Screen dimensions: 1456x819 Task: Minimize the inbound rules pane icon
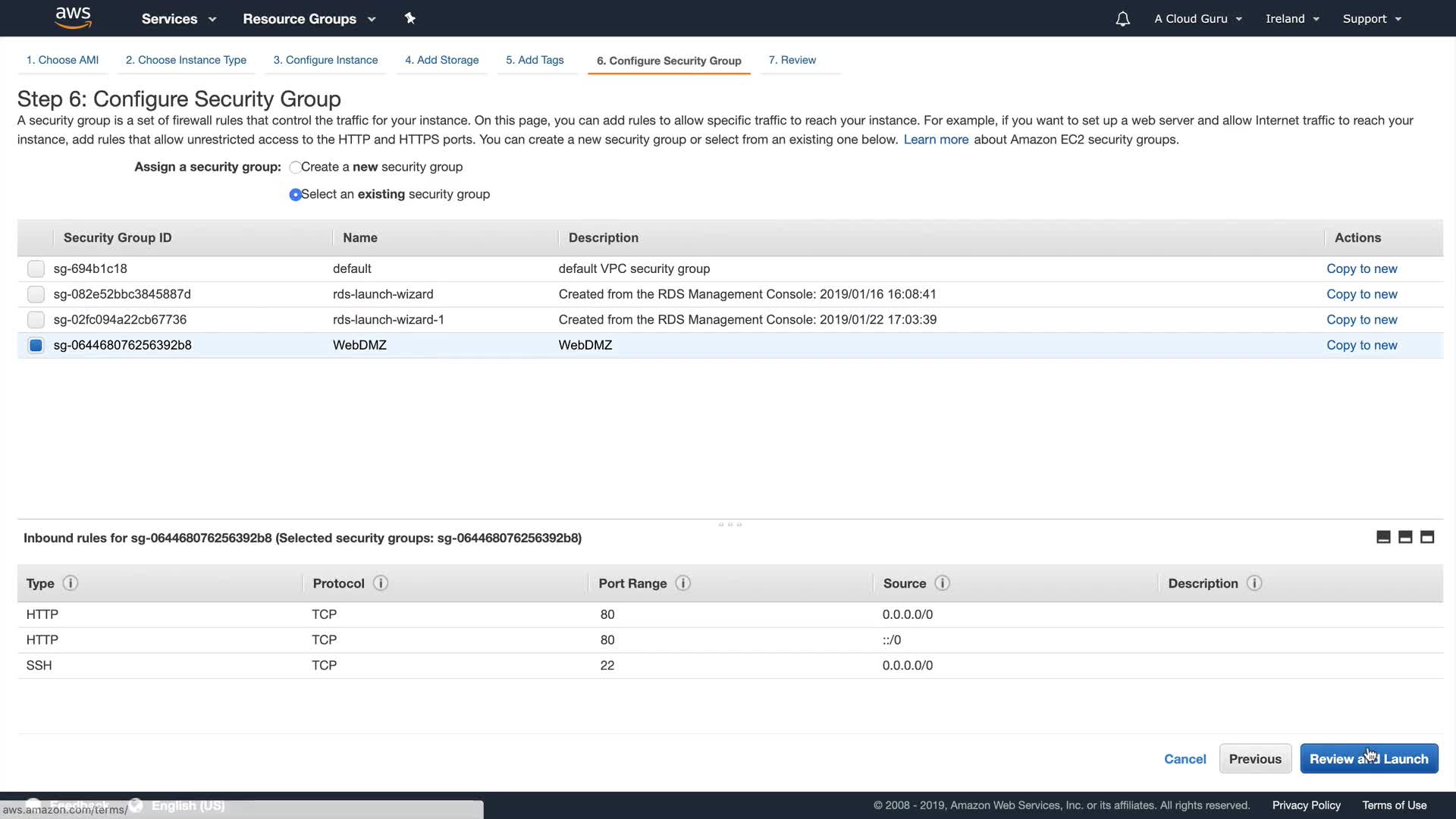tap(1383, 538)
